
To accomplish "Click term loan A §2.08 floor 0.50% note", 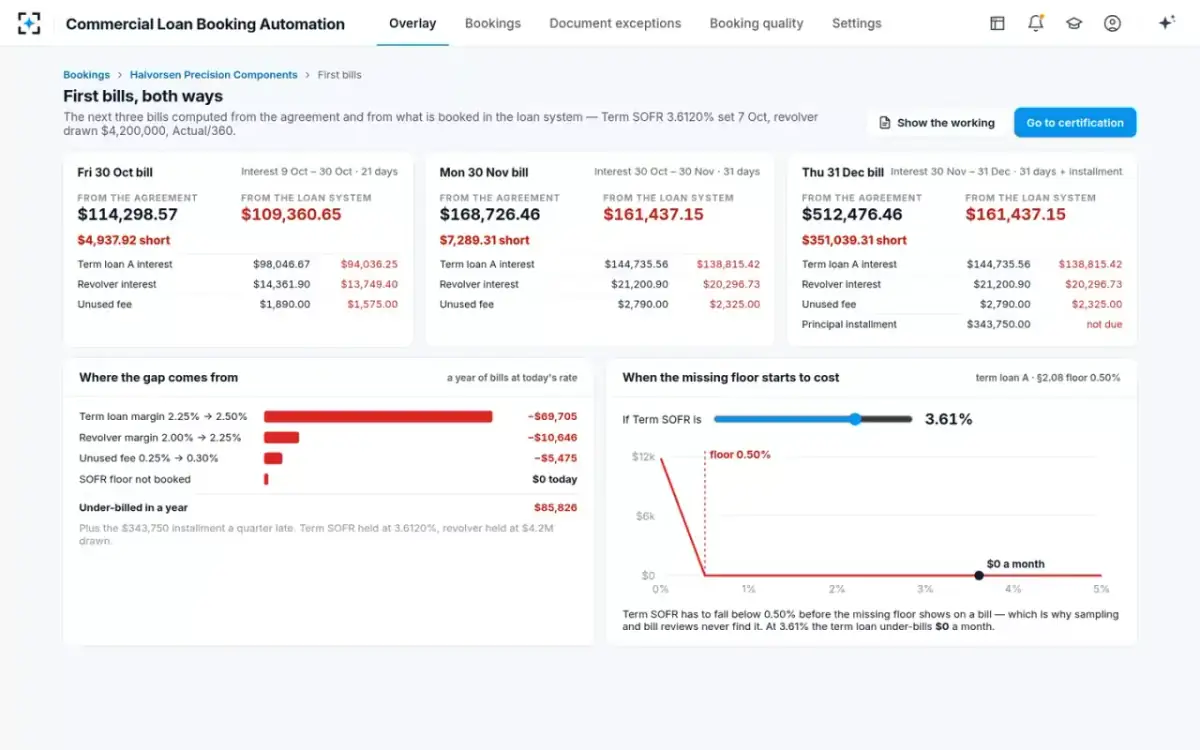I will click(x=1048, y=378).
